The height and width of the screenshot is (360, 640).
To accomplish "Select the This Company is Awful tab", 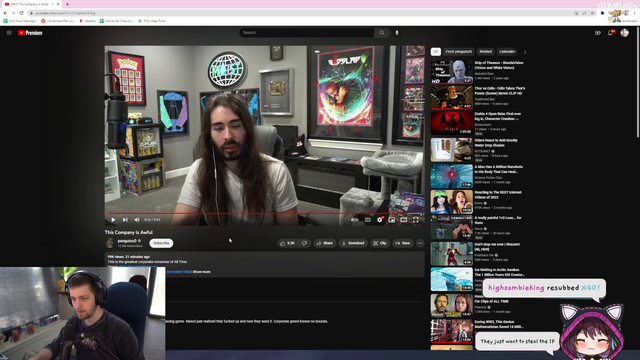I will (x=32, y=4).
